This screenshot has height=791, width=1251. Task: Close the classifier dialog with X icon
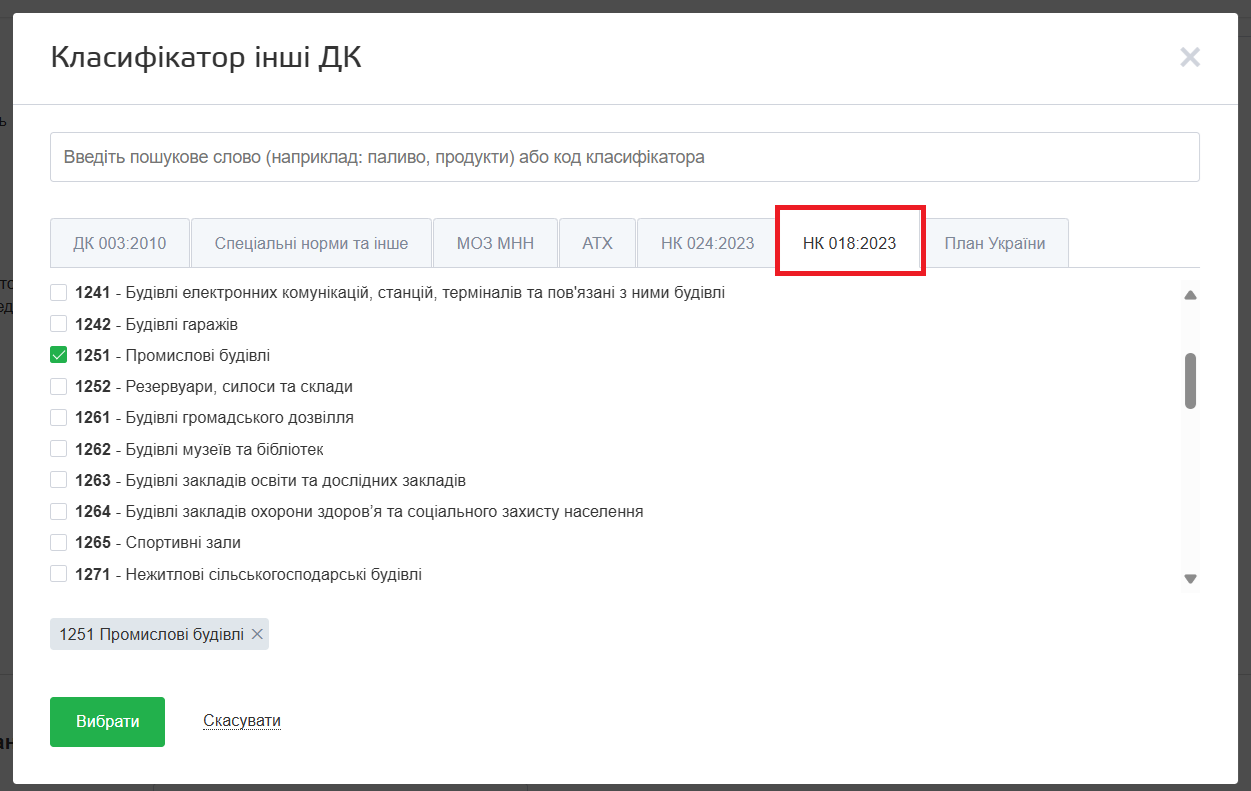coord(1189,57)
